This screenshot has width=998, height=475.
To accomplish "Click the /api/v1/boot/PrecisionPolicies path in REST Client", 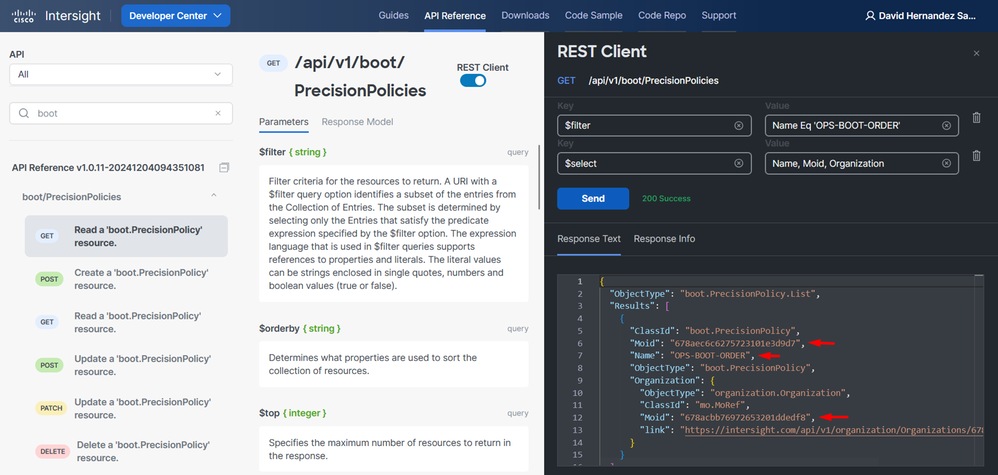I will (x=653, y=81).
